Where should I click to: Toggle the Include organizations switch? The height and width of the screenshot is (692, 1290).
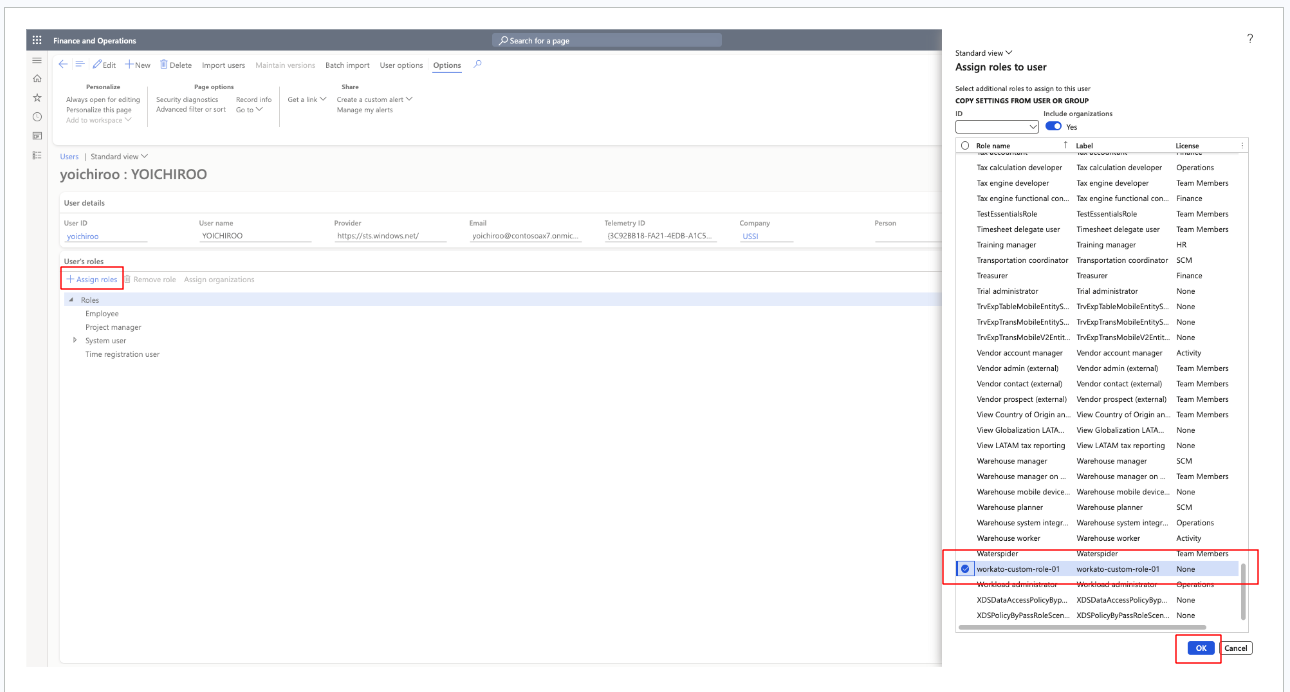pos(1053,127)
